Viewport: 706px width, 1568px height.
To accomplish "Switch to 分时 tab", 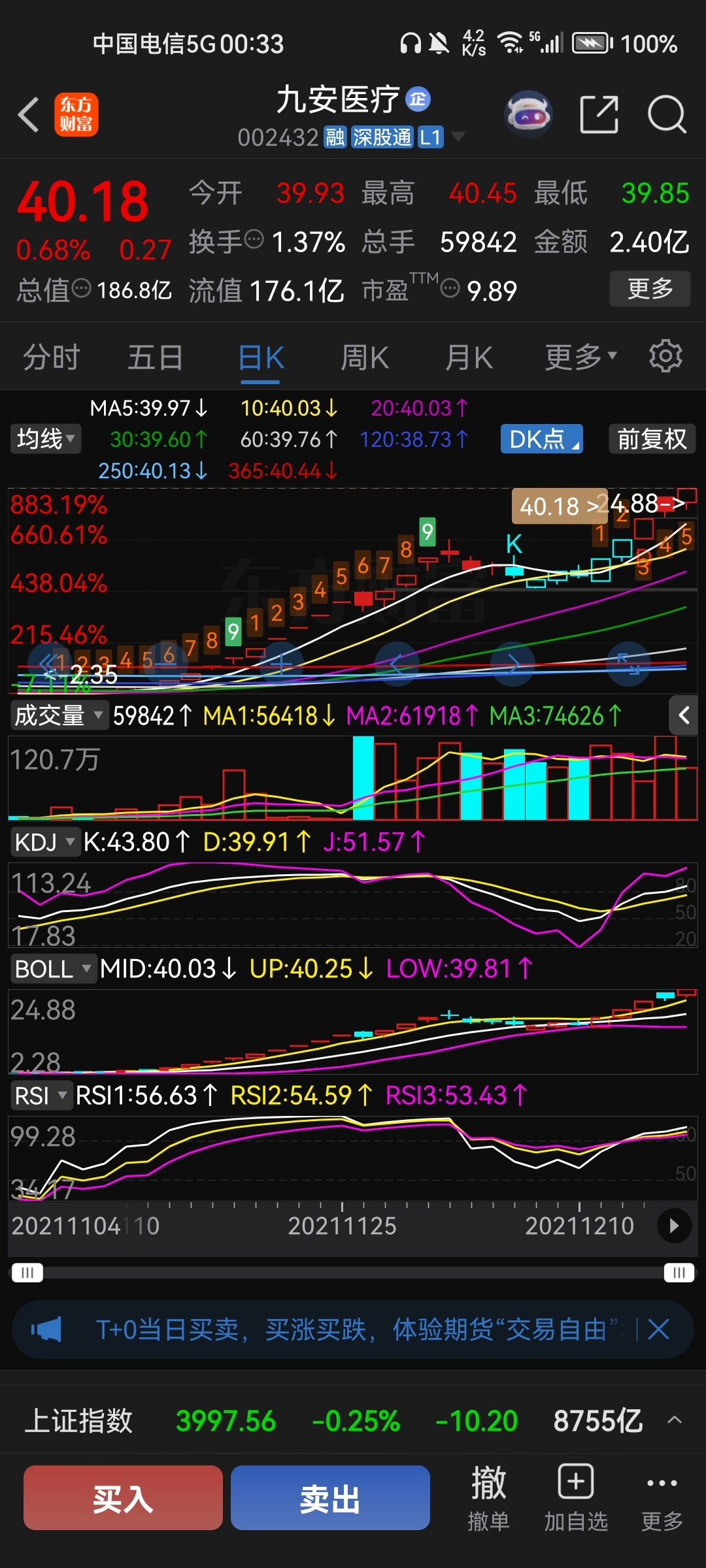I will coord(51,357).
